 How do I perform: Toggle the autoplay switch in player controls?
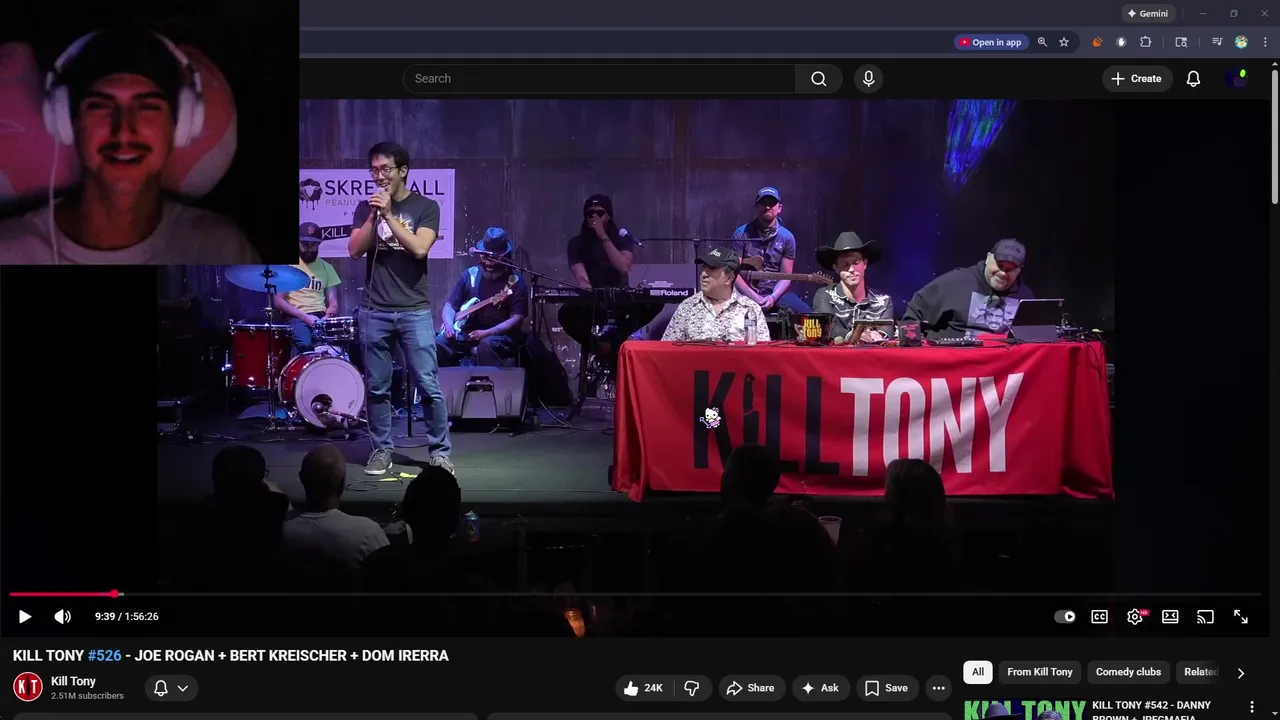click(x=1065, y=617)
